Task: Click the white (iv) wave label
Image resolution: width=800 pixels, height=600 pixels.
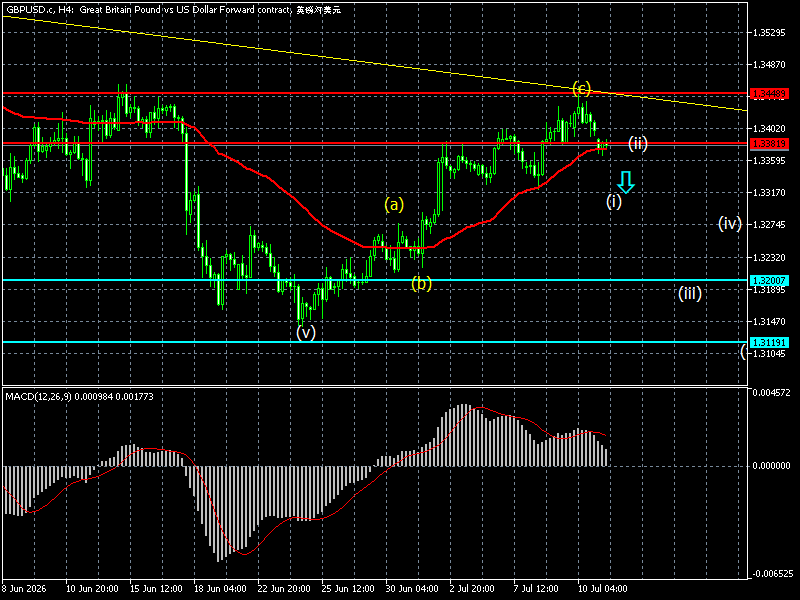Action: tap(730, 223)
